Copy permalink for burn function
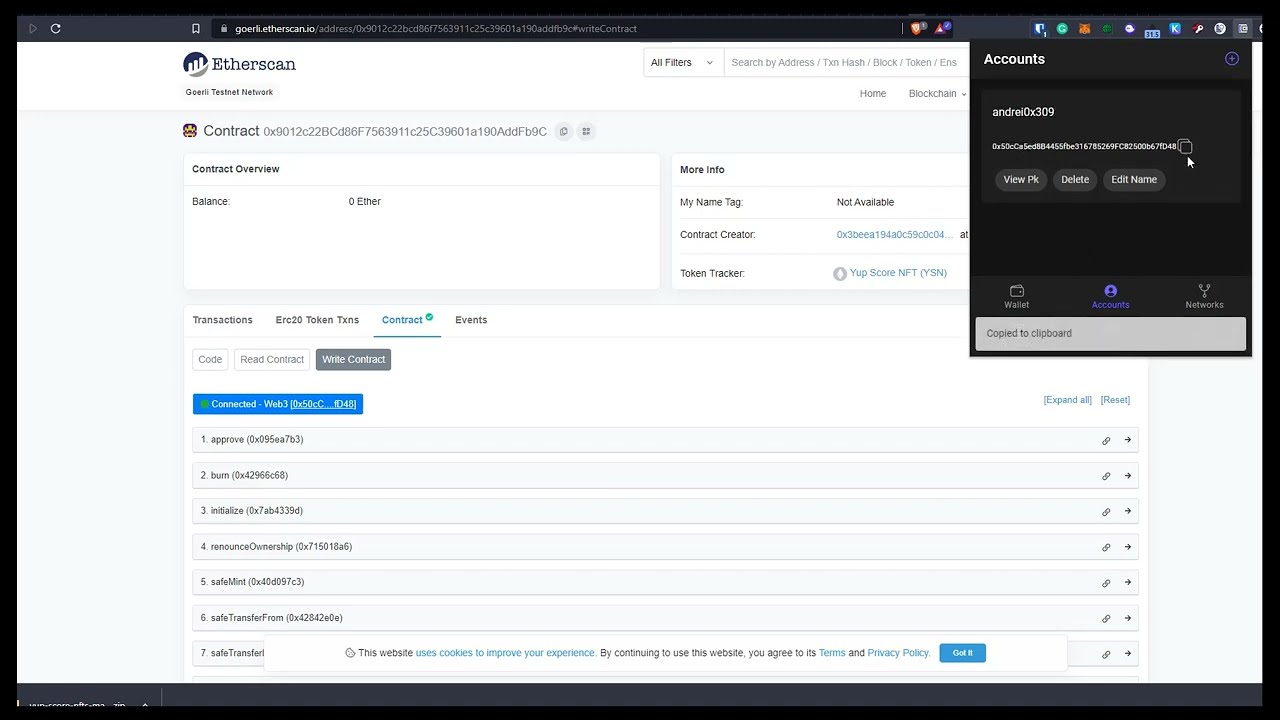 pyautogui.click(x=1106, y=476)
